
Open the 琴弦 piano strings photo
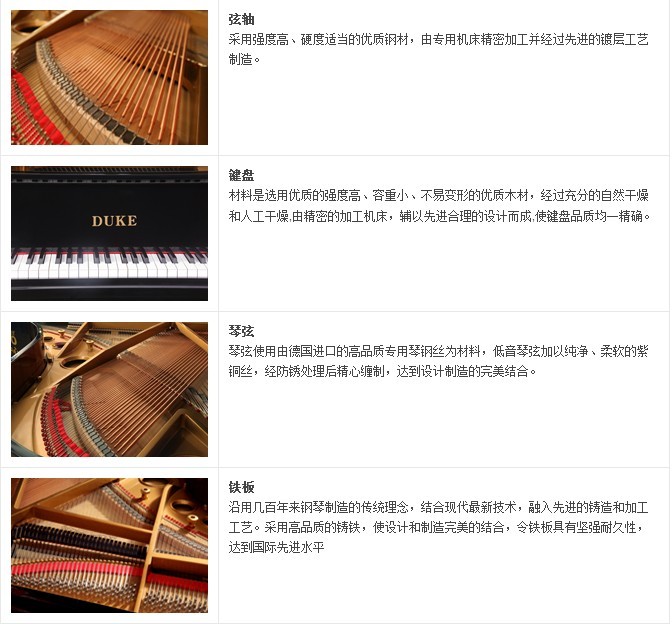click(109, 390)
